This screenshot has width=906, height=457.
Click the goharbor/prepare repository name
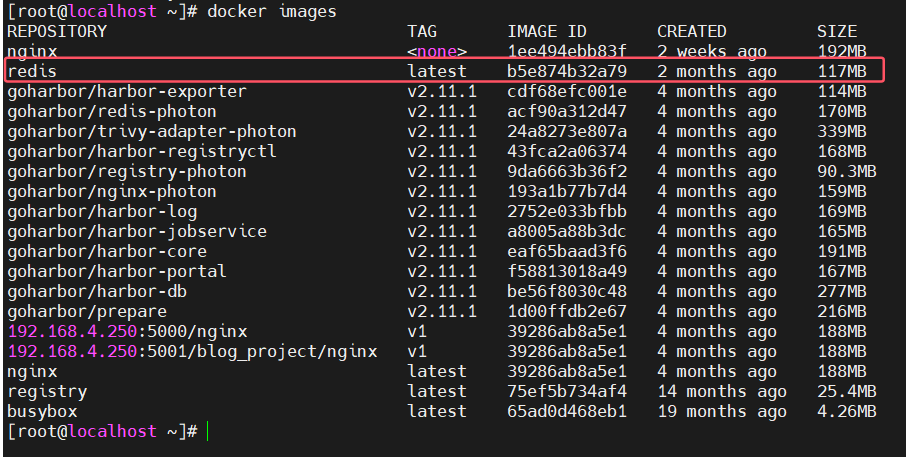92,311
